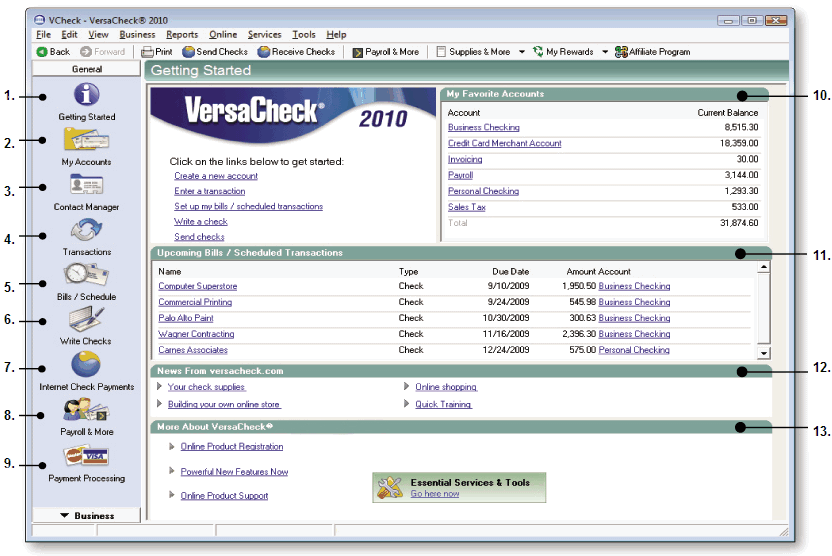Open the Computer Superstore bill
This screenshot has width=832, height=556.
197,286
